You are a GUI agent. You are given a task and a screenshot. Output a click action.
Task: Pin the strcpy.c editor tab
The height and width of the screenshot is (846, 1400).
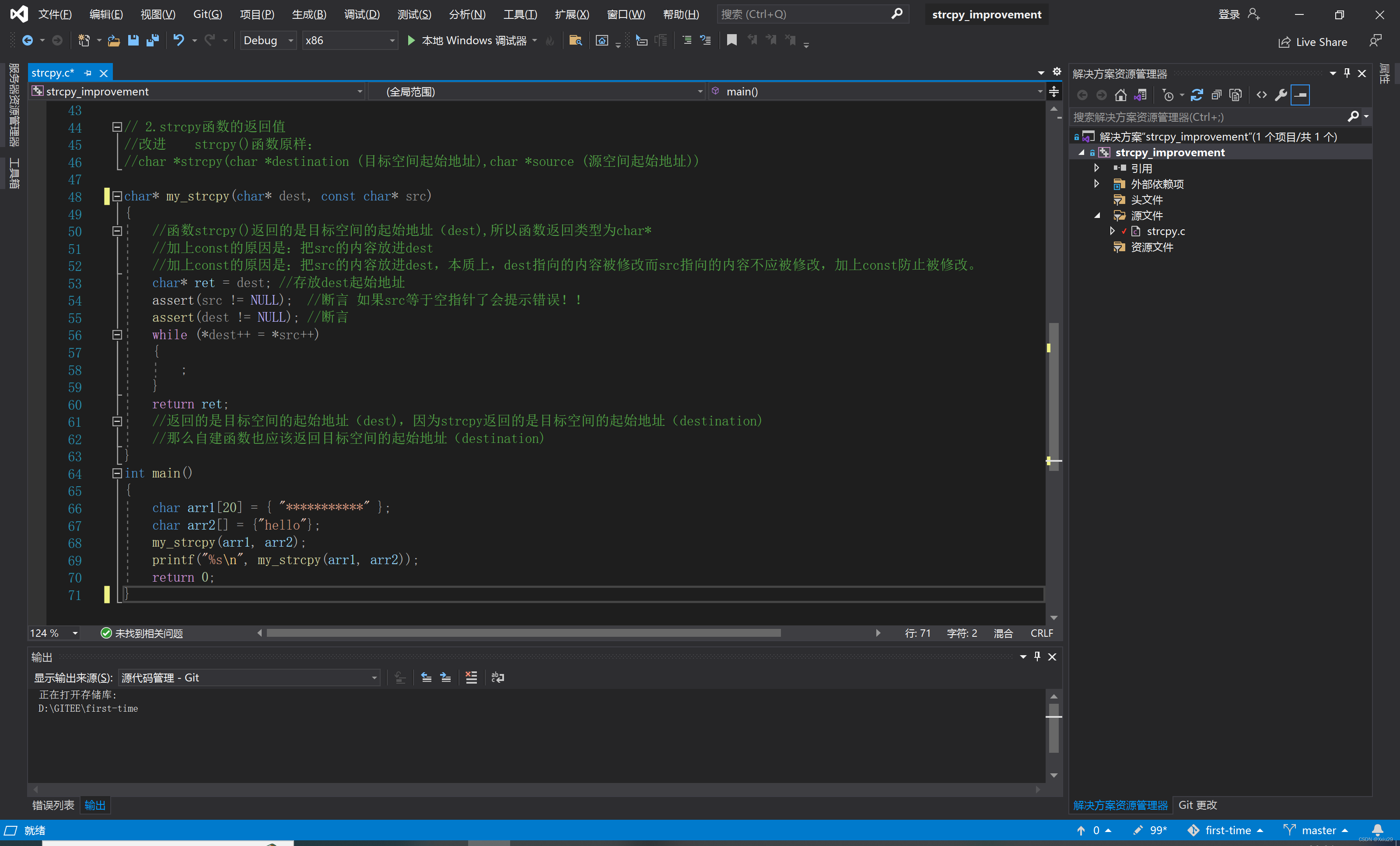[87, 73]
